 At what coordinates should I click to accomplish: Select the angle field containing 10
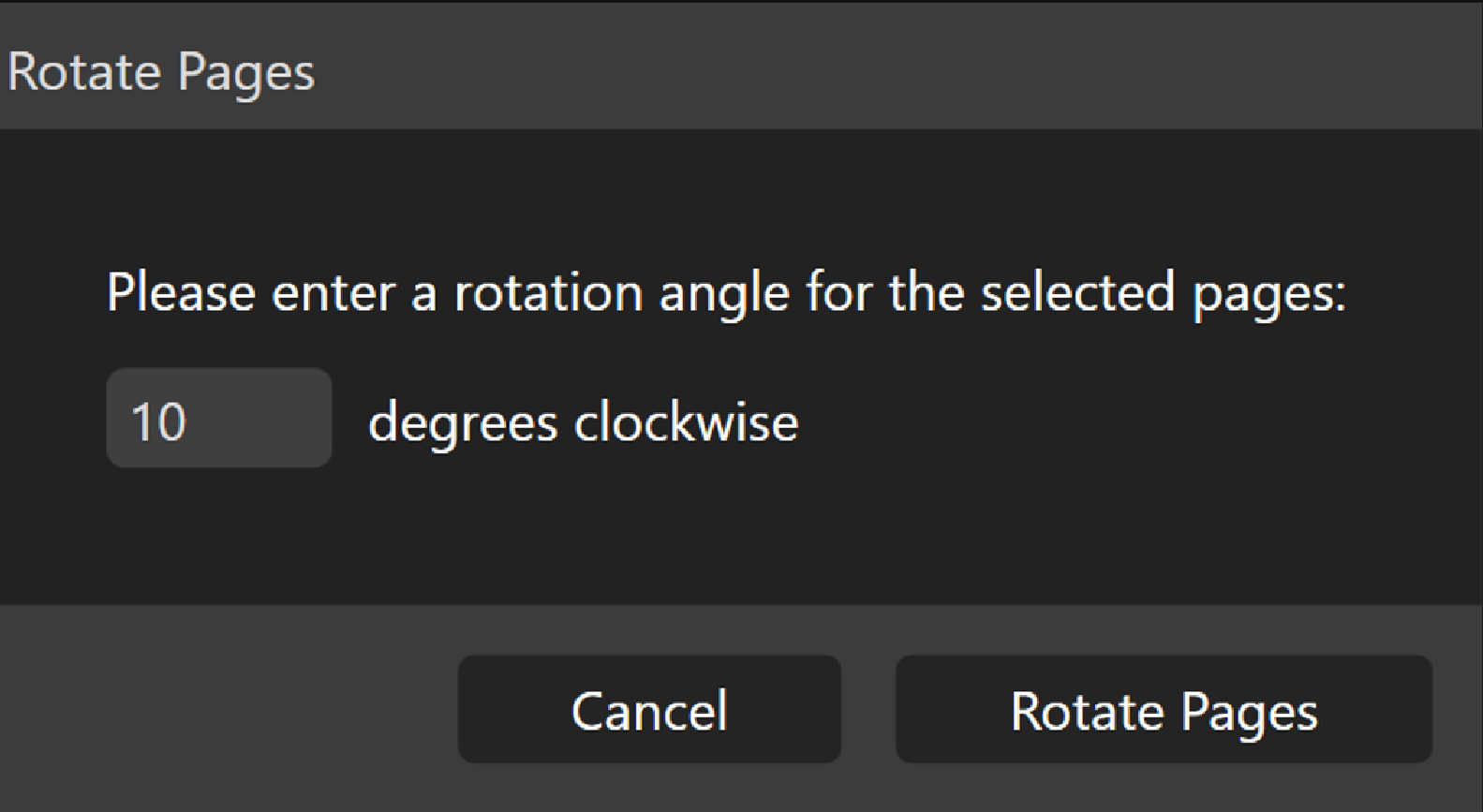(x=218, y=419)
